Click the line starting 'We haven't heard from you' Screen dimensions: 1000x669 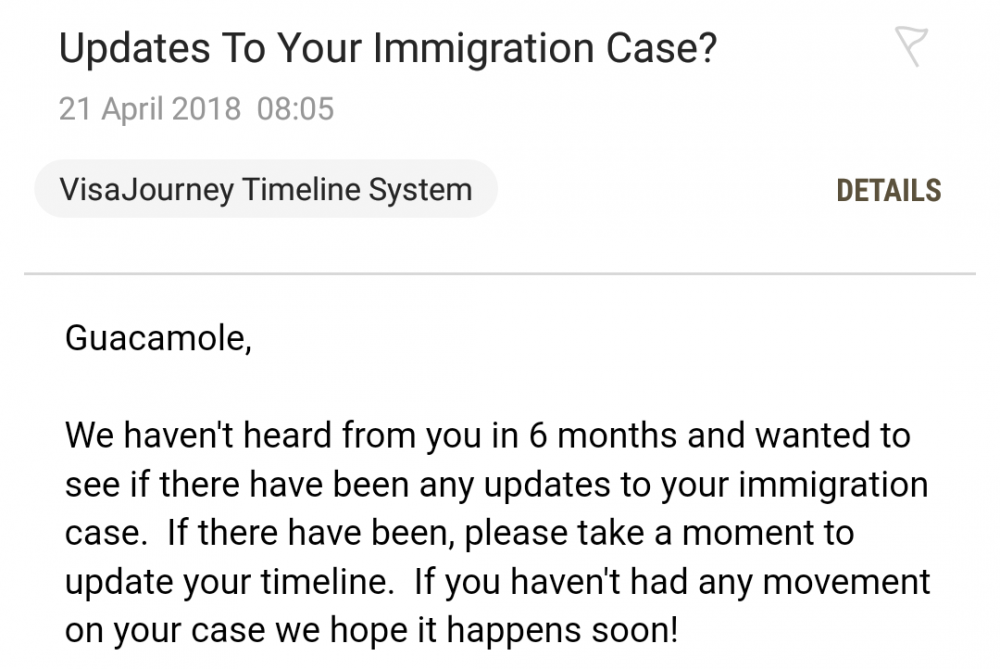pyautogui.click(x=488, y=435)
